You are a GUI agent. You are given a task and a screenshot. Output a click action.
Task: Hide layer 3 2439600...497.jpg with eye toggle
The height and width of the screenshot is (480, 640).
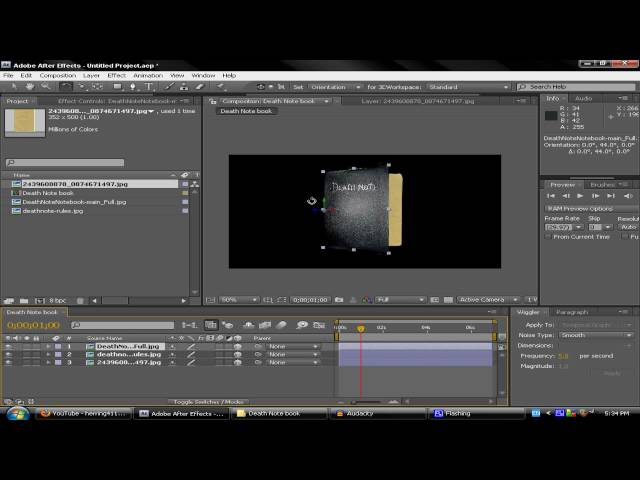(x=9, y=362)
